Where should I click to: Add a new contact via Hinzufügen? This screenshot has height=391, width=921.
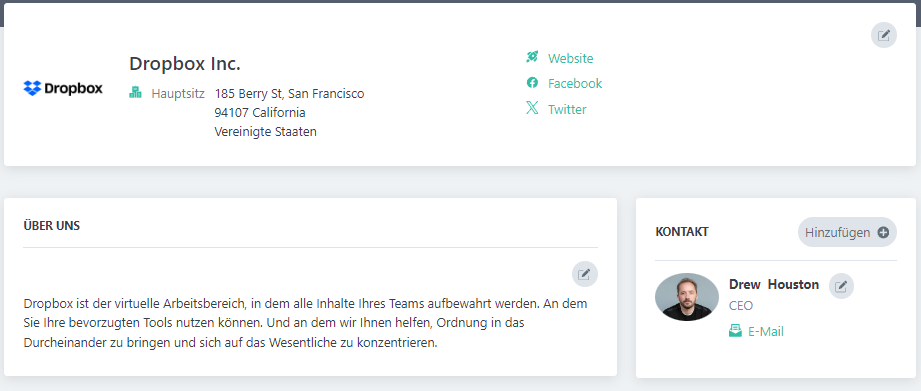coord(847,232)
